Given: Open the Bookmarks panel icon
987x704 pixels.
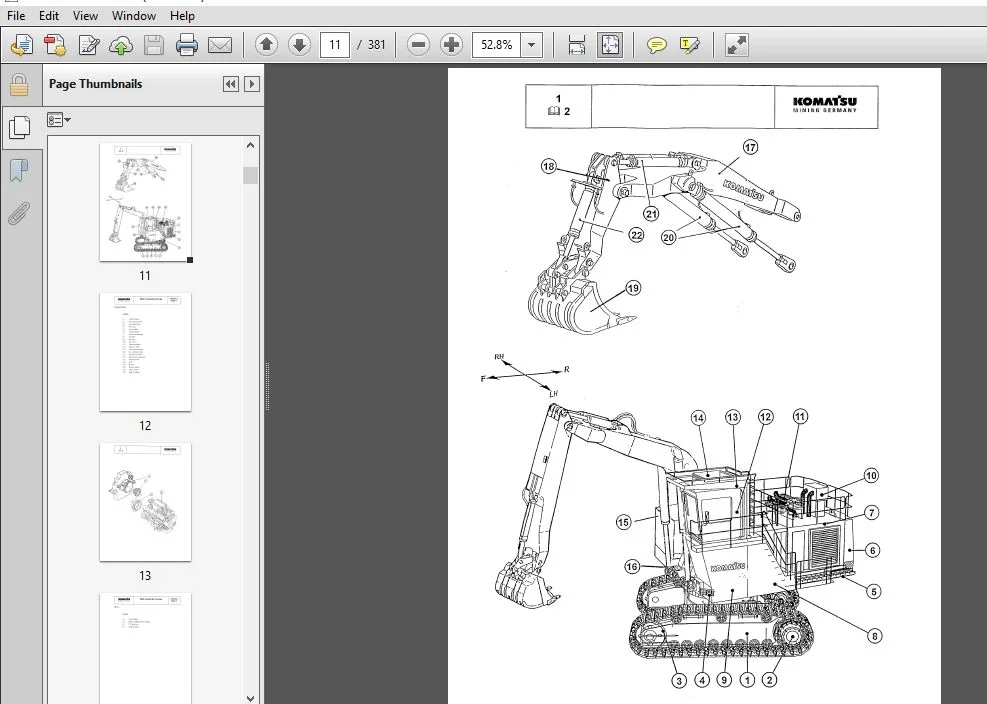Looking at the screenshot, I should [x=19, y=170].
